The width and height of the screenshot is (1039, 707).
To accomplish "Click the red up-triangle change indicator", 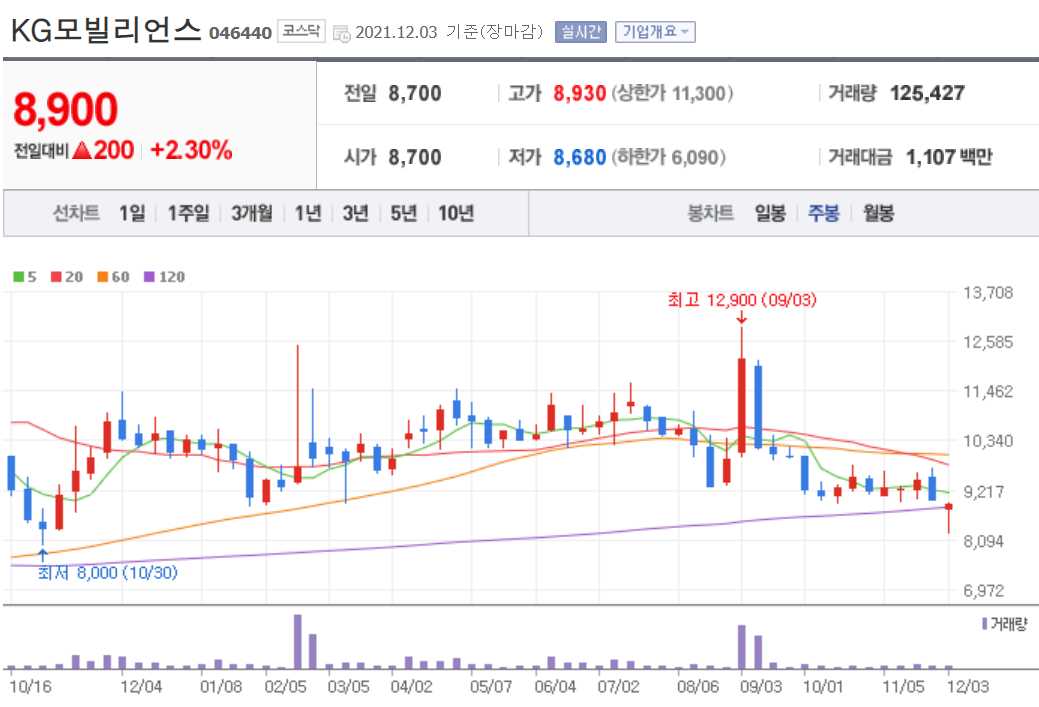I will tap(82, 150).
